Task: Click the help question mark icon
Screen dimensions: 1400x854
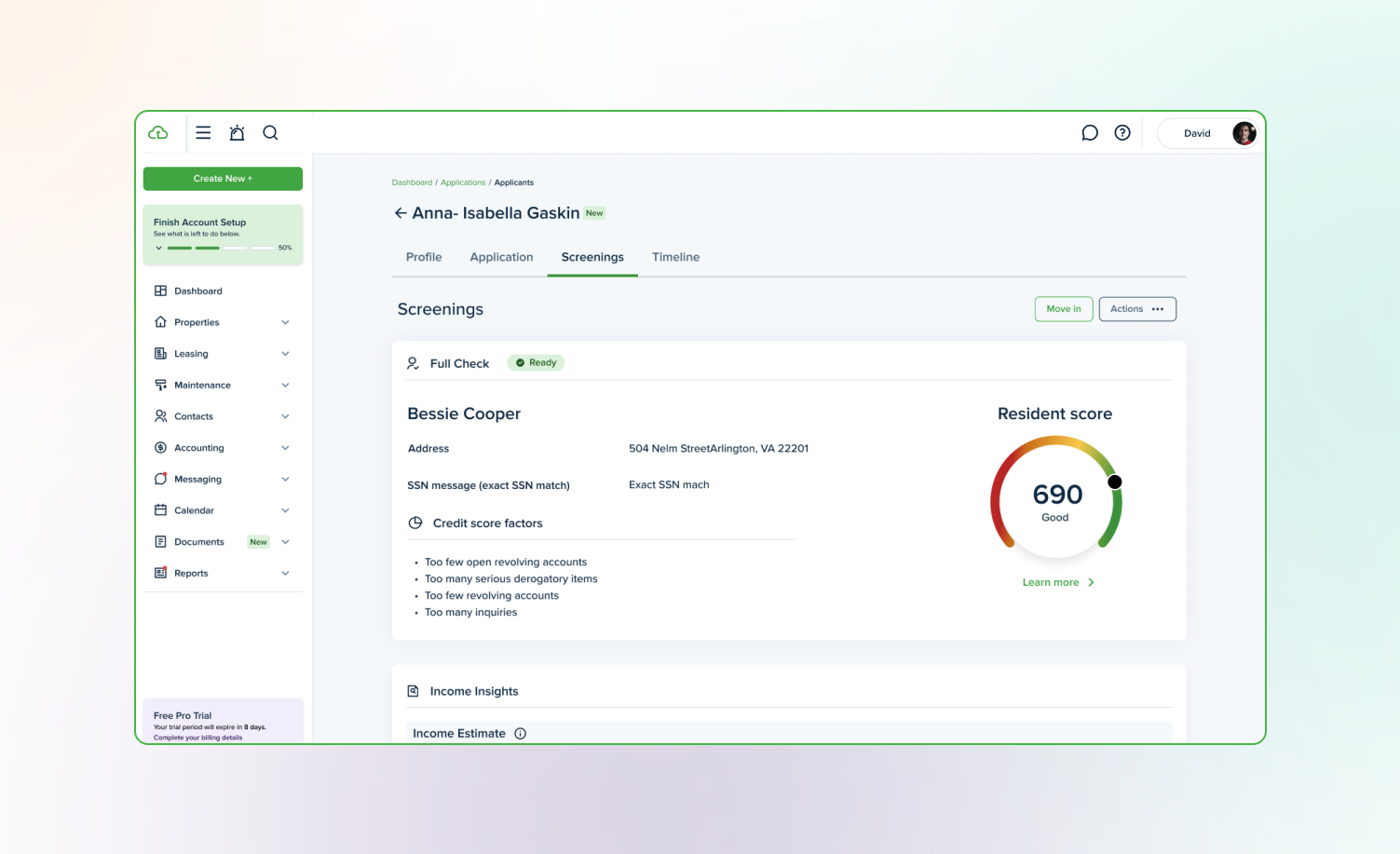Action: click(x=1122, y=133)
